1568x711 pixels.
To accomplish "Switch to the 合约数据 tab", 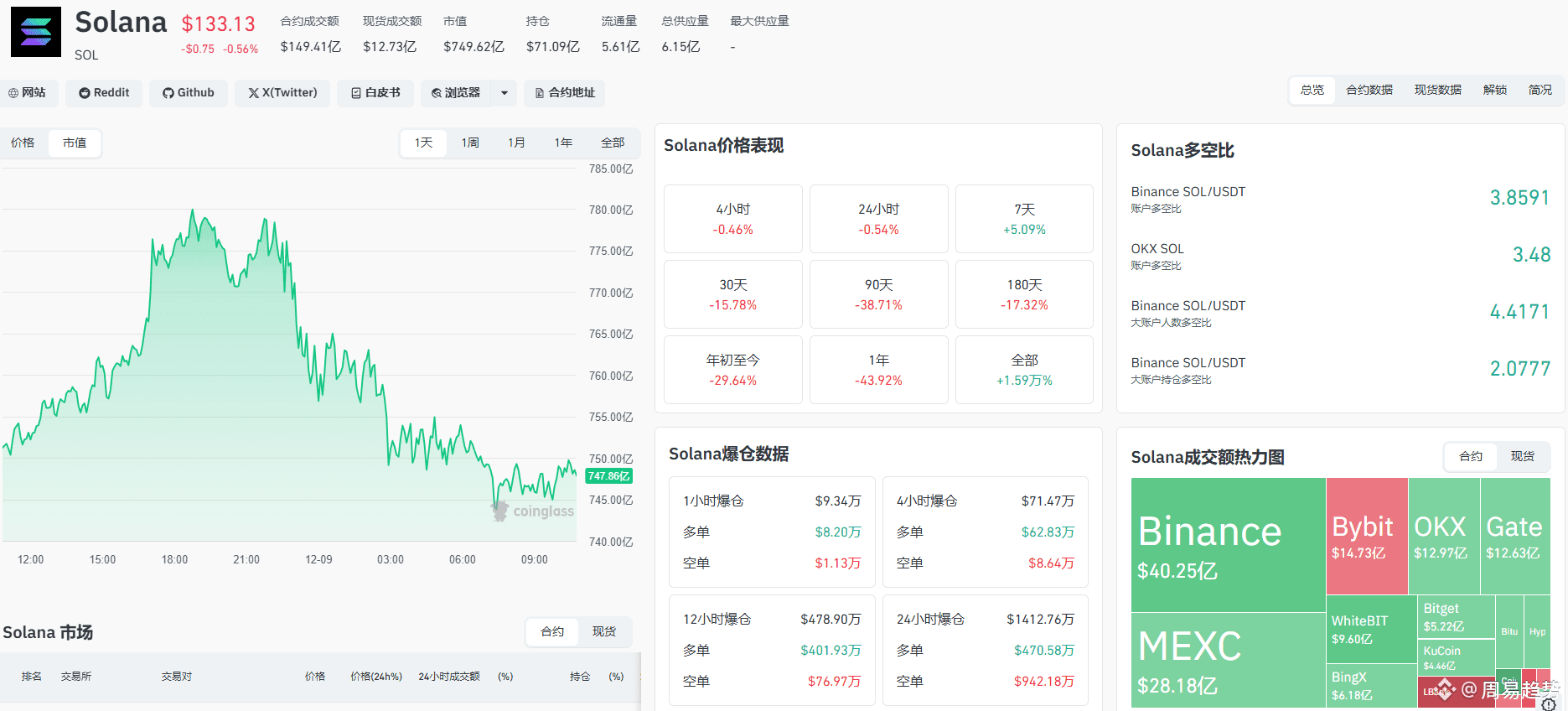I will point(1369,91).
